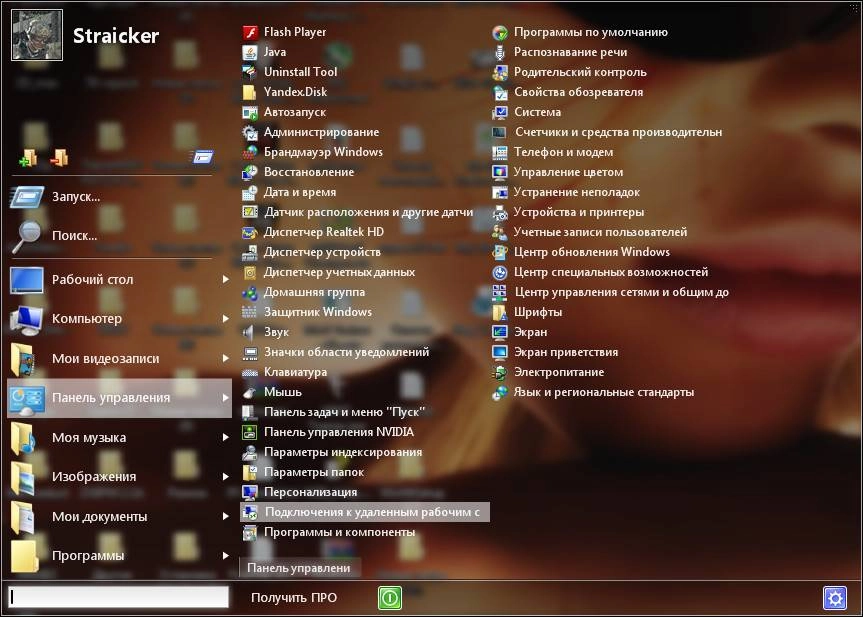Click the Электропитание icon
Image resolution: width=863 pixels, height=617 pixels.
500,372
